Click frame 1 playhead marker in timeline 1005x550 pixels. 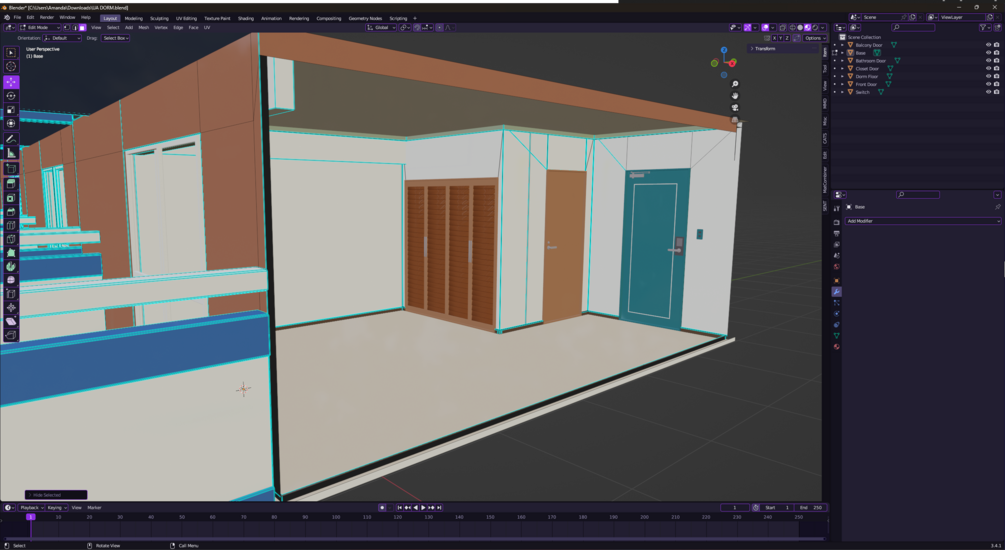pyautogui.click(x=30, y=517)
